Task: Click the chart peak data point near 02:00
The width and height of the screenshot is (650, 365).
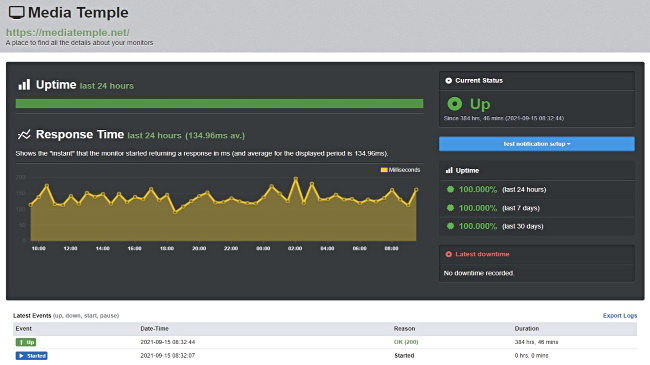Action: [296, 179]
